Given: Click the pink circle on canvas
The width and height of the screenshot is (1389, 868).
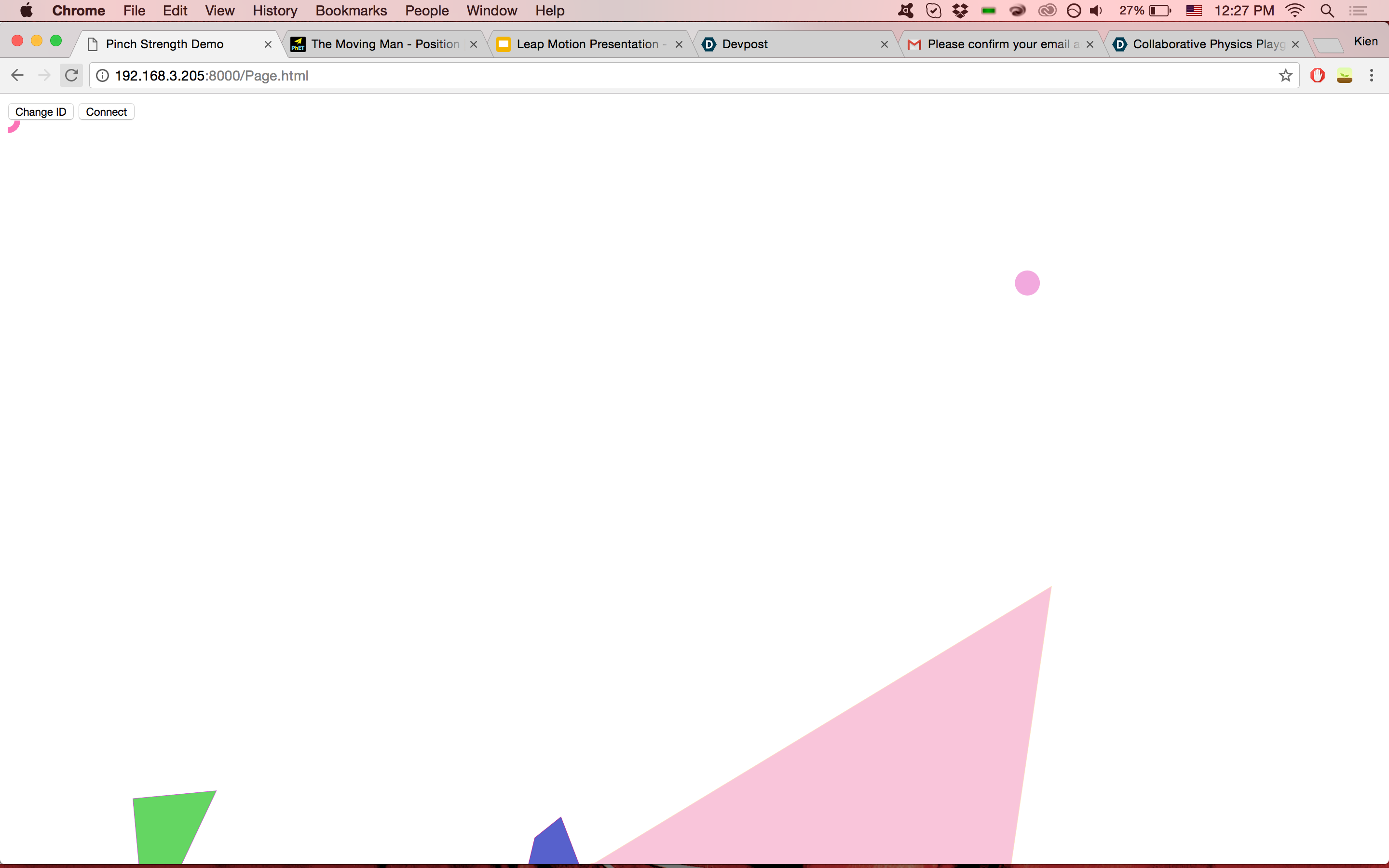Looking at the screenshot, I should (1027, 283).
